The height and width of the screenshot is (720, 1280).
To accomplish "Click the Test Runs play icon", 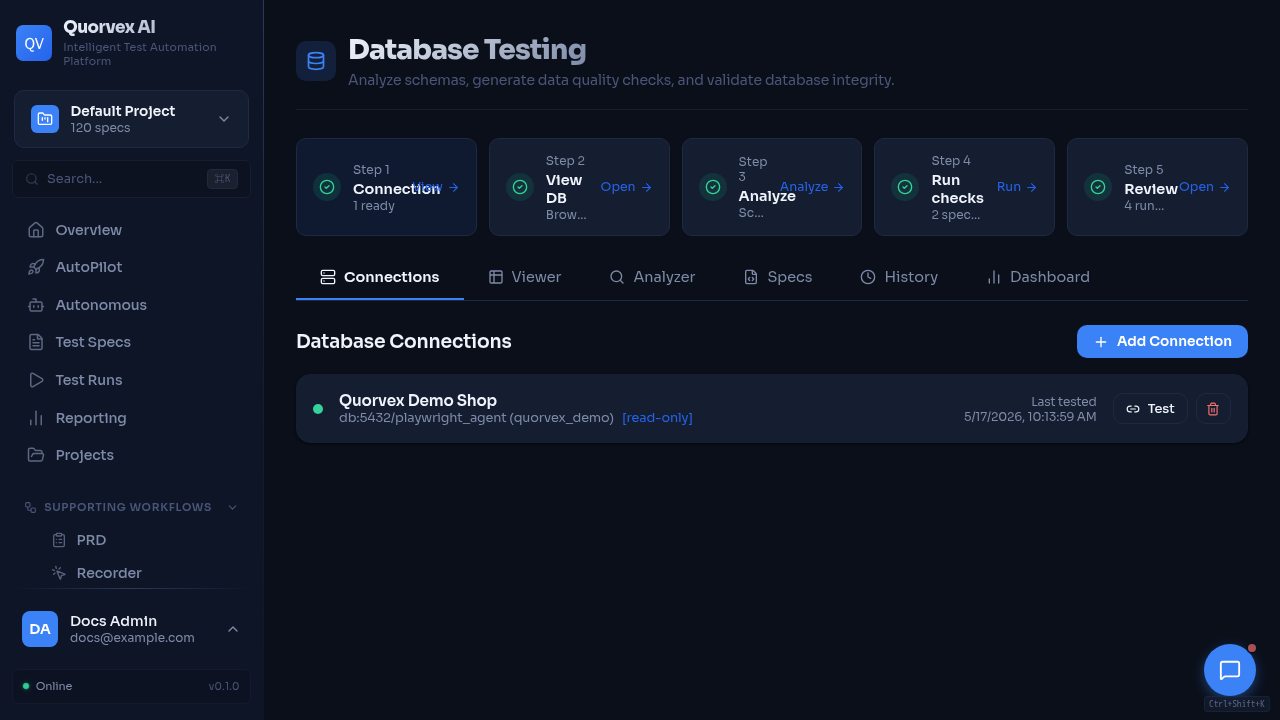I will (36, 380).
